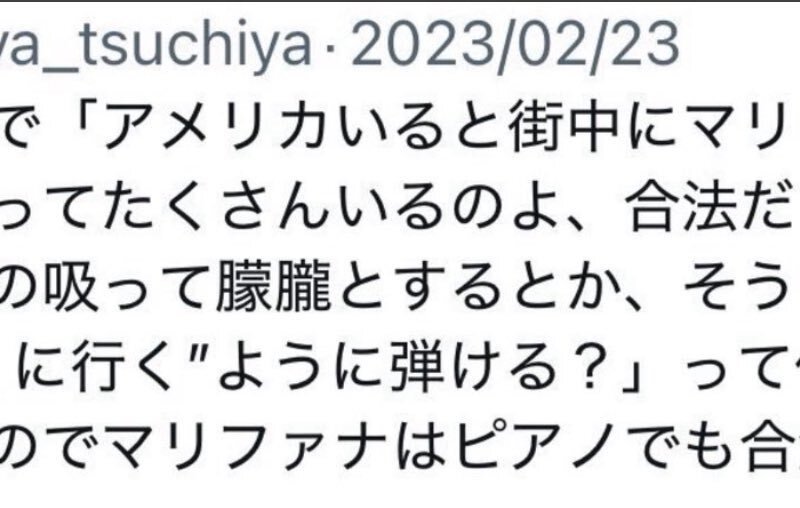This screenshot has width=800, height=508.
Task: Click the word 合法 in the second line
Action: coord(683,209)
